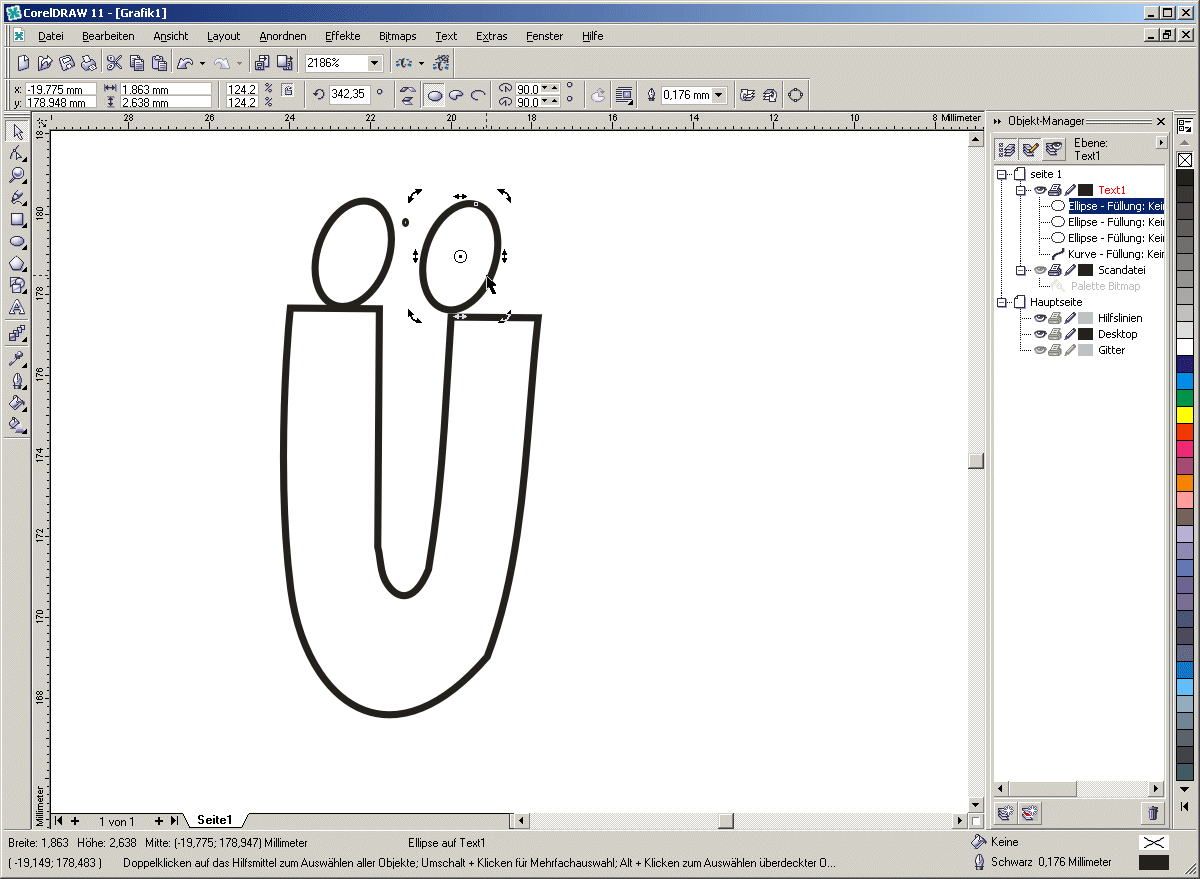The image size is (1200, 879).
Task: Pick the white color swatch
Action: pyautogui.click(x=1185, y=346)
